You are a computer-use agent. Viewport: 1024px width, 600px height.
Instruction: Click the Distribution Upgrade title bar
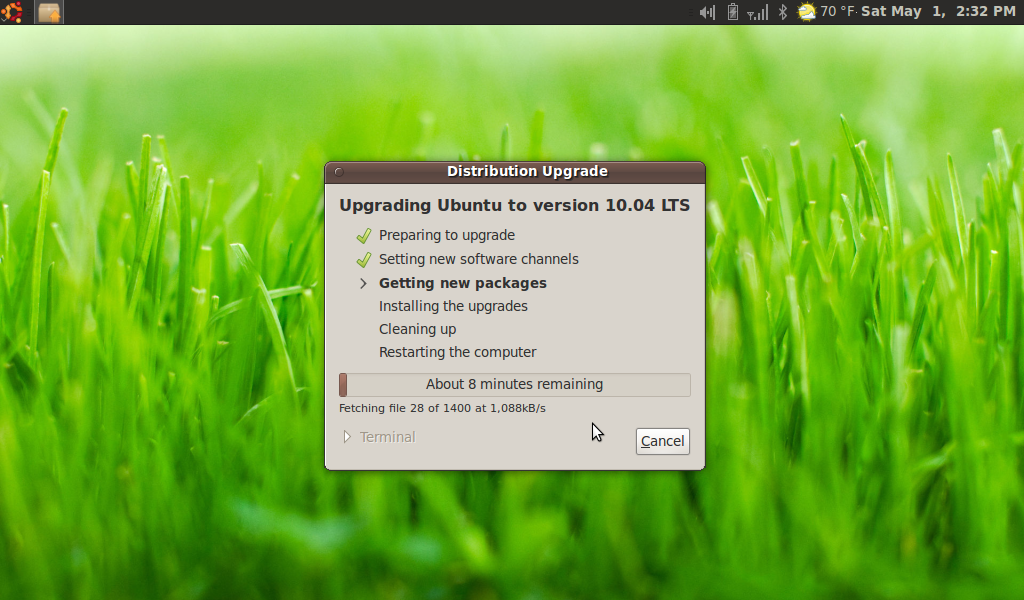515,172
